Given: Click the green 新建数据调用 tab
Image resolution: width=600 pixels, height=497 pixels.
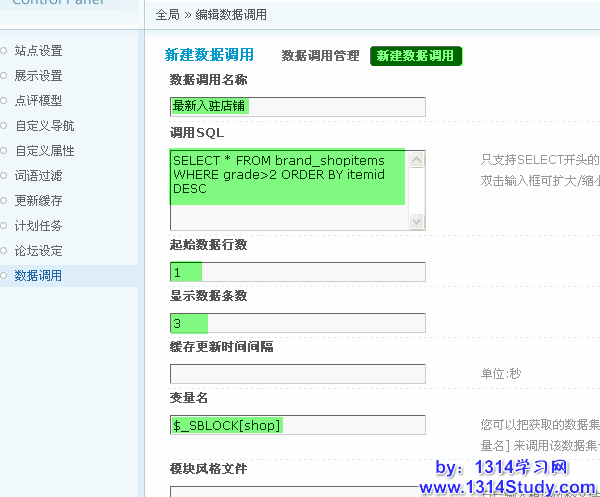Looking at the screenshot, I should 415,56.
